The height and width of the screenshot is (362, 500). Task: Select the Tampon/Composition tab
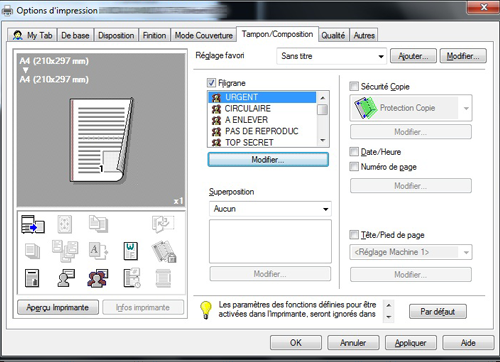pos(277,34)
